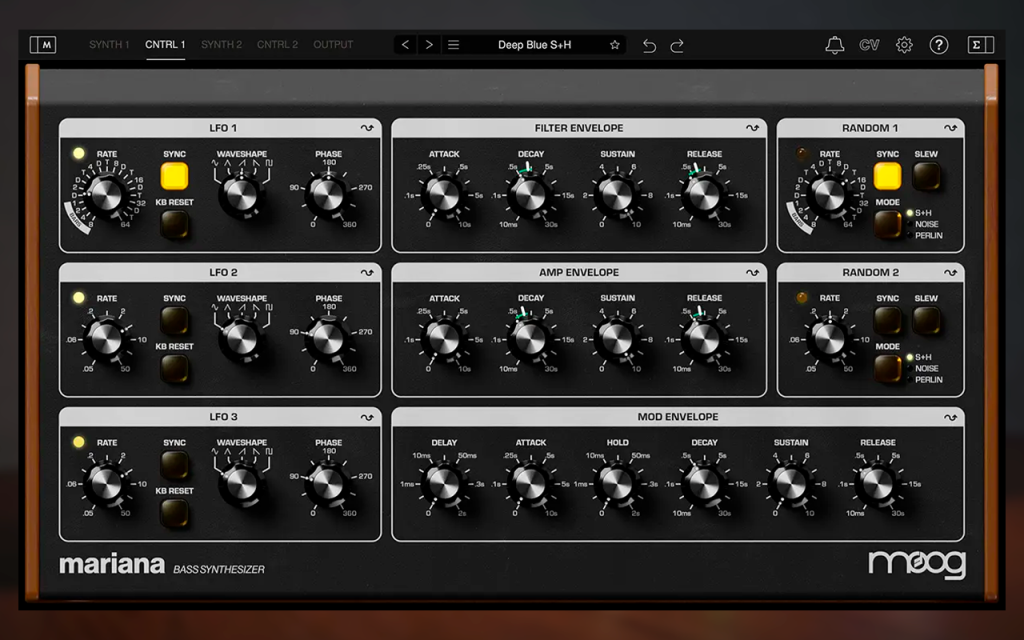Image resolution: width=1024 pixels, height=640 pixels.
Task: Click LFO 1 WAVESHAPE knob
Action: 241,194
